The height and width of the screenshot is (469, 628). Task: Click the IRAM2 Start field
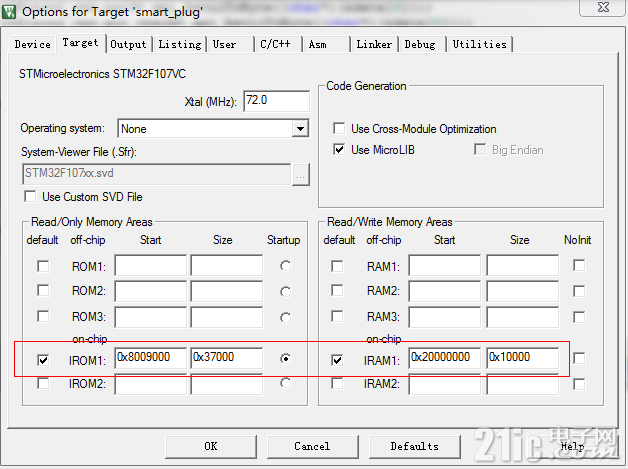point(445,384)
